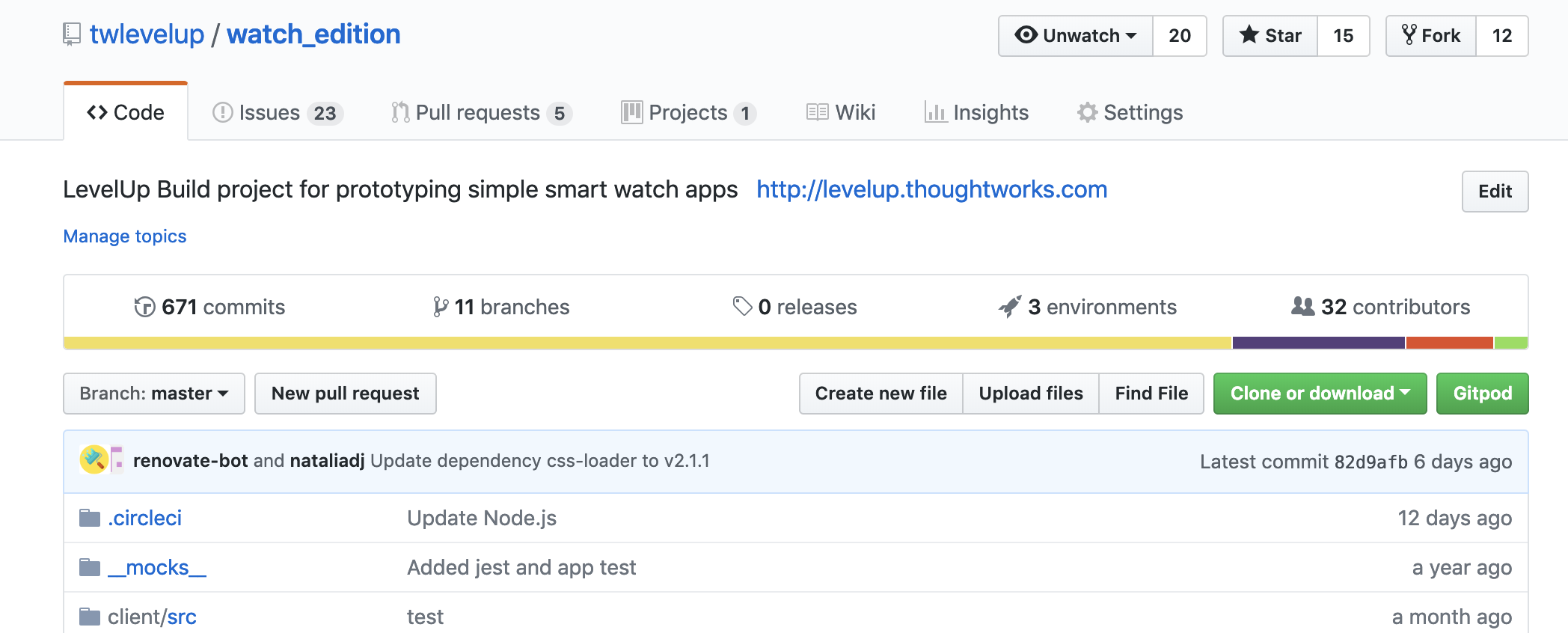The height and width of the screenshot is (633, 1568).
Task: Star the watch_edition repository
Action: pyautogui.click(x=1270, y=36)
